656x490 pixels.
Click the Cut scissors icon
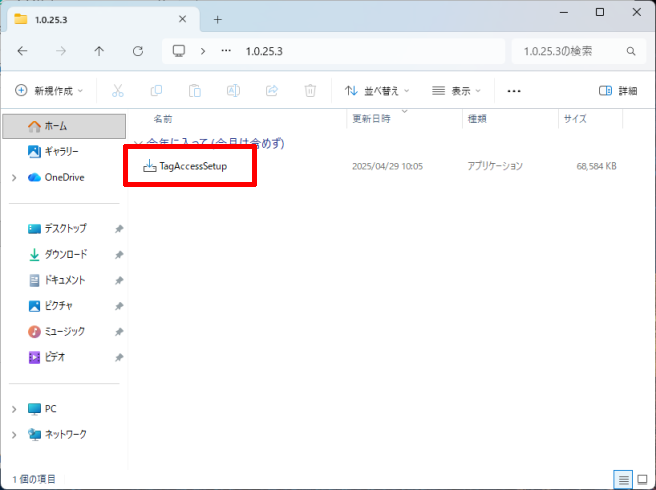click(117, 90)
